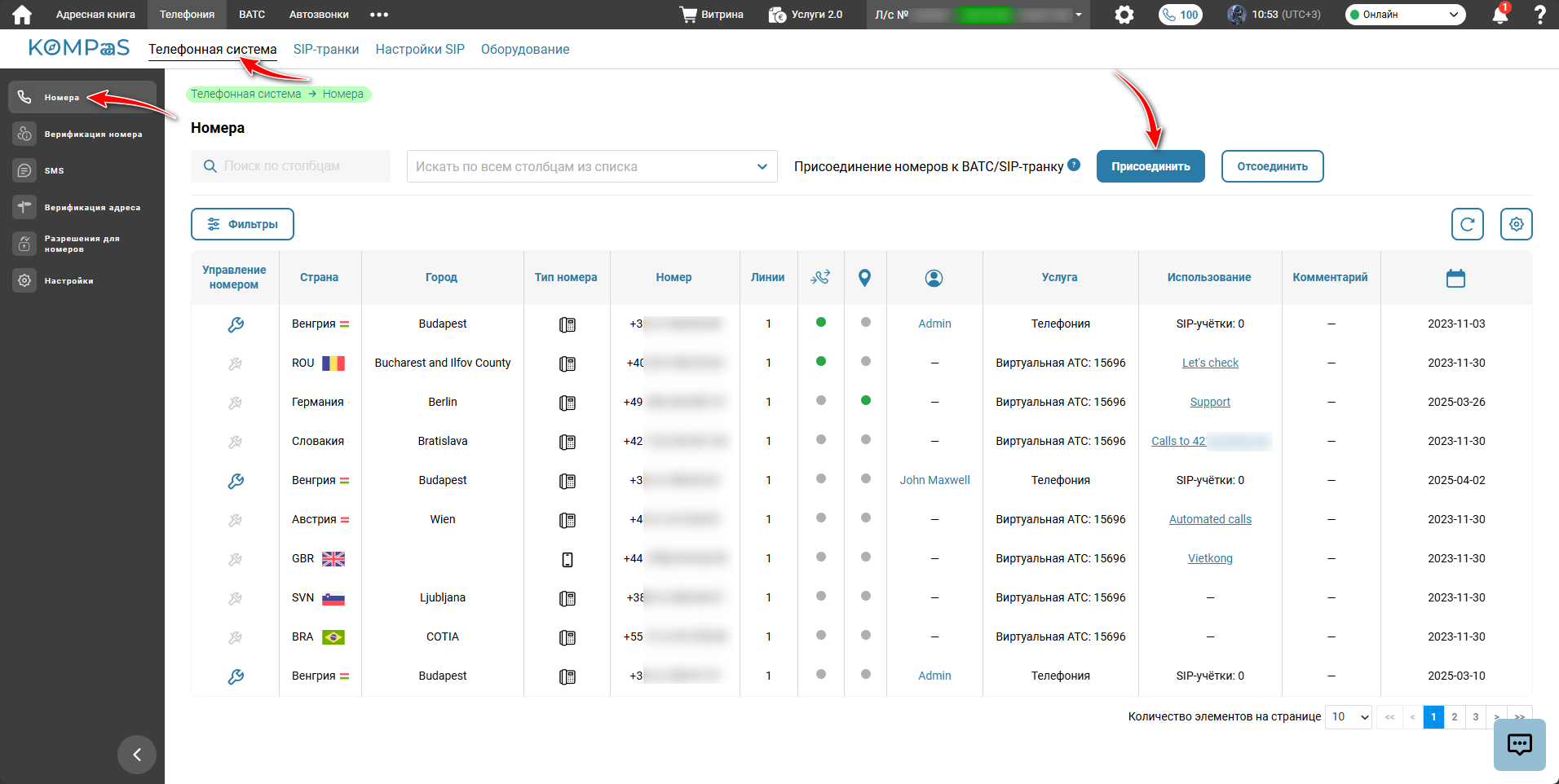Click the Отсоединить button
Viewport: 1559px width, 784px height.
(1272, 166)
